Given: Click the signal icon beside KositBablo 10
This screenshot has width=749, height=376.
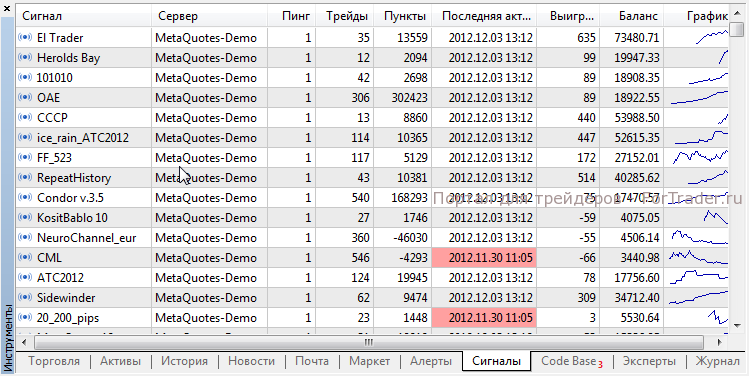Looking at the screenshot, I should [25, 218].
